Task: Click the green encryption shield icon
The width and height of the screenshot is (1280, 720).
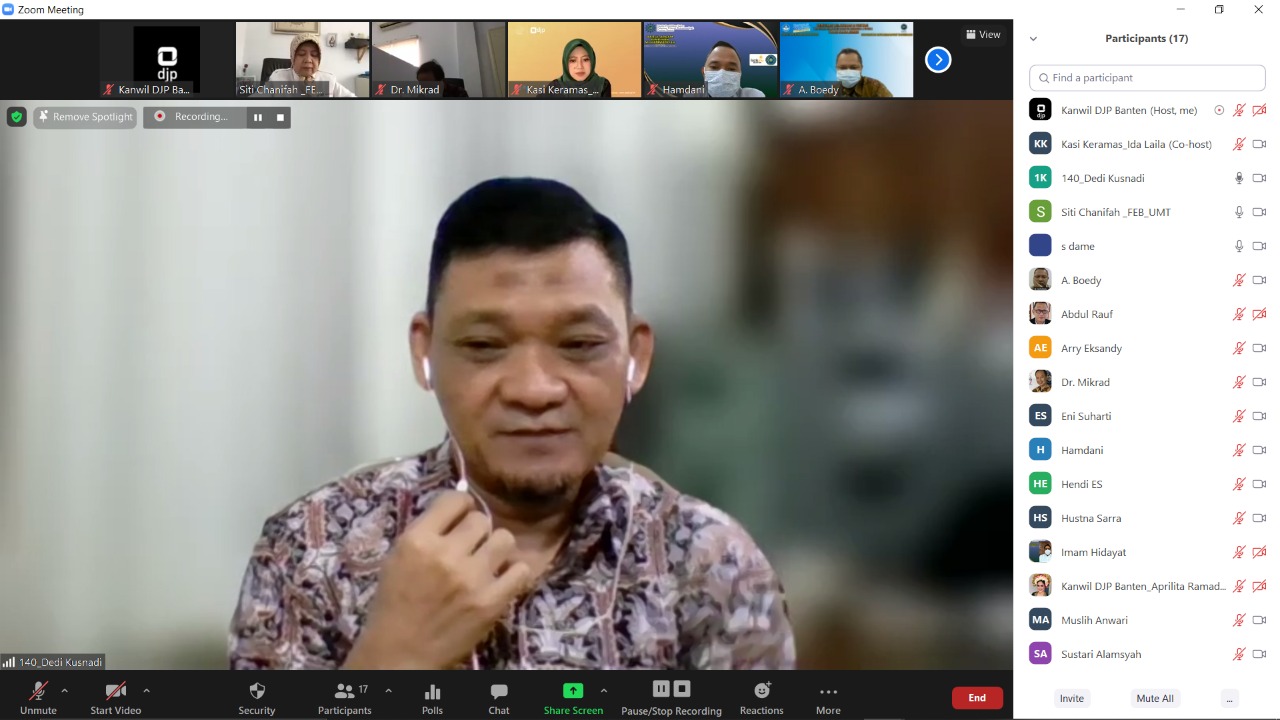Action: tap(16, 117)
